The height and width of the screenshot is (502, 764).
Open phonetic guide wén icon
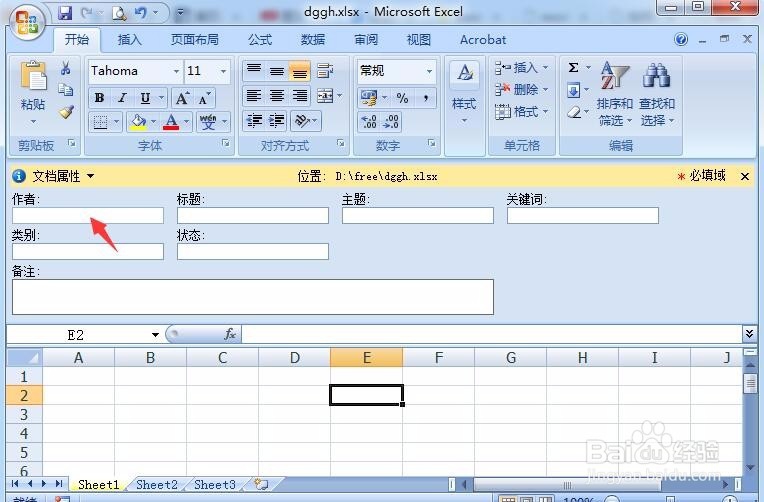tap(208, 122)
